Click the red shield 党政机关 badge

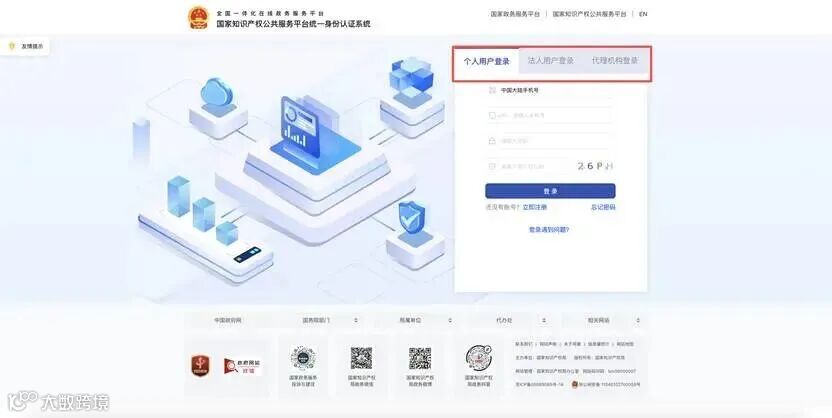200,365
